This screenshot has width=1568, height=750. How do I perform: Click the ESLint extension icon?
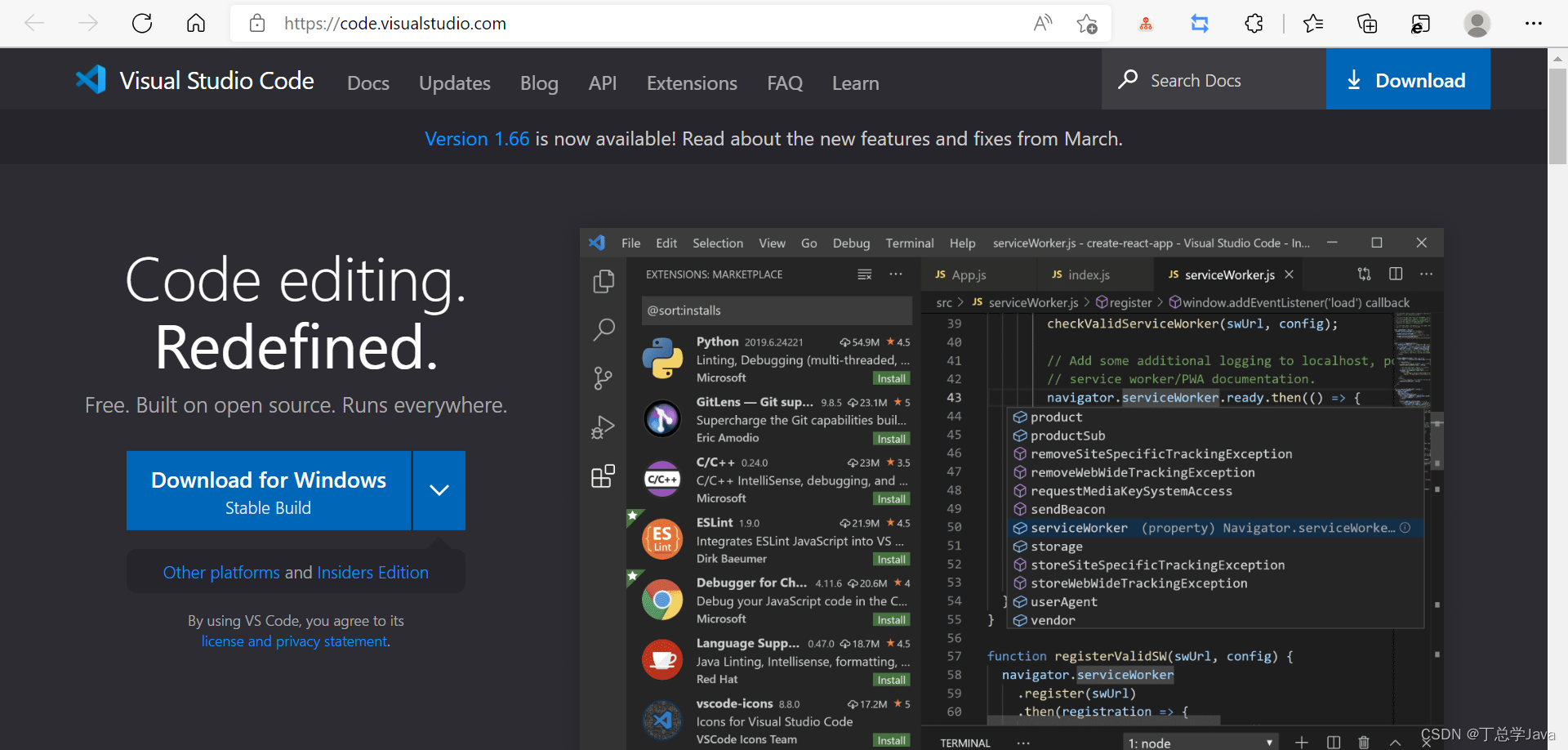click(662, 540)
